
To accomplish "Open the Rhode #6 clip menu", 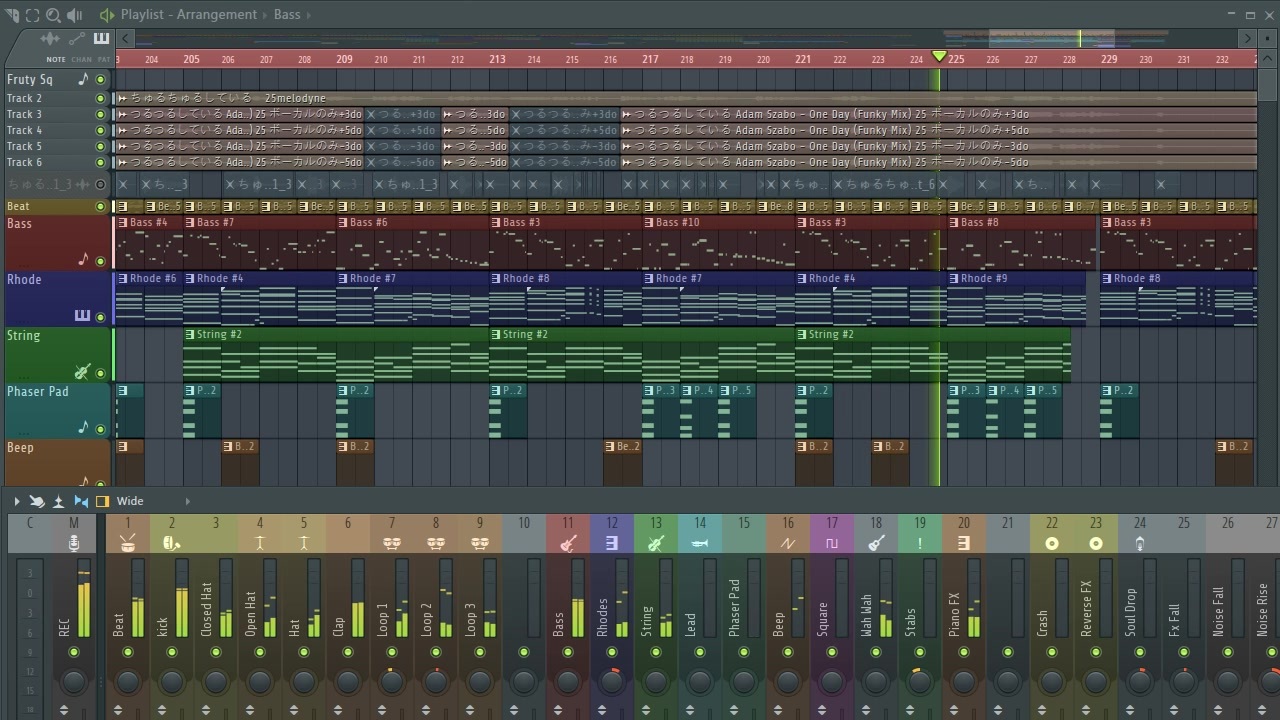I will 122,279.
